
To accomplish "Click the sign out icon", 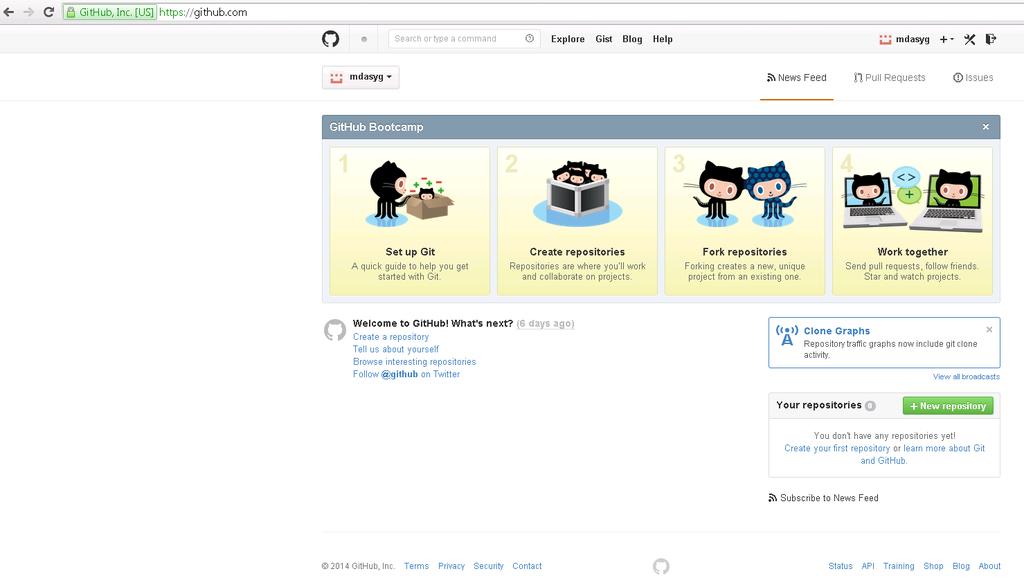I will coord(991,39).
